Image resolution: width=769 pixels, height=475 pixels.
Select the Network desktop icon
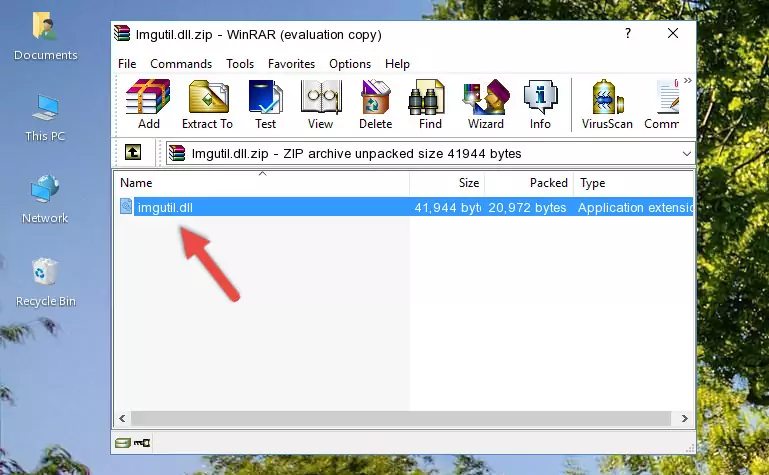point(45,199)
